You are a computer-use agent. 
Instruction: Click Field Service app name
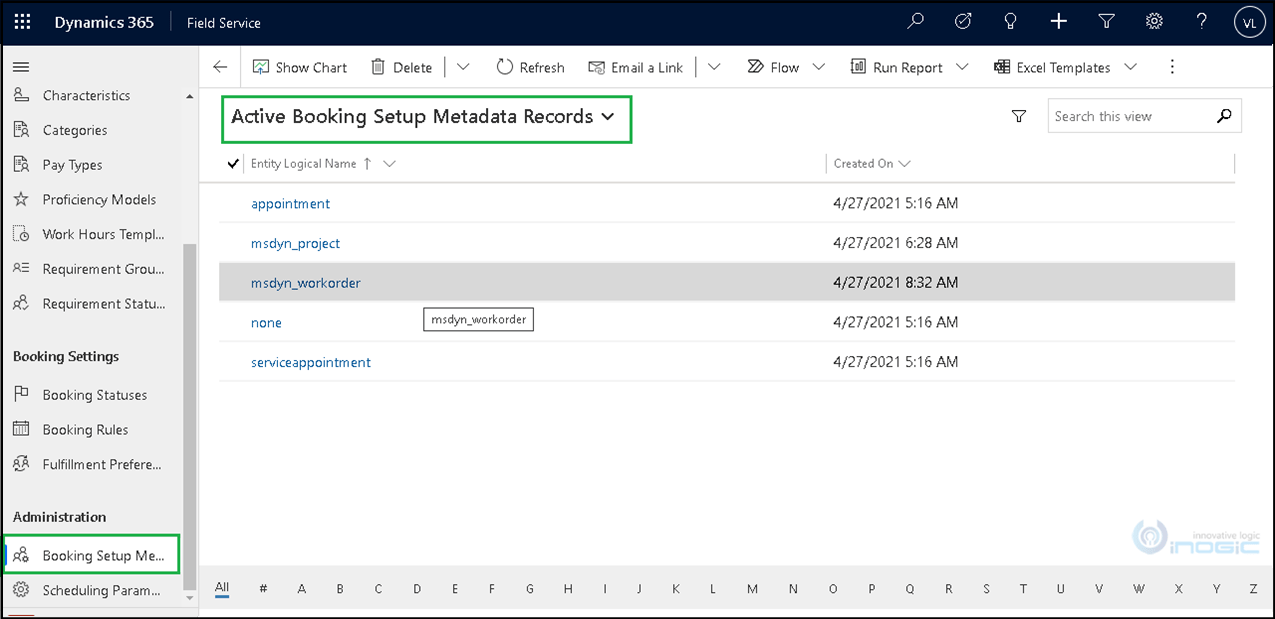point(224,22)
